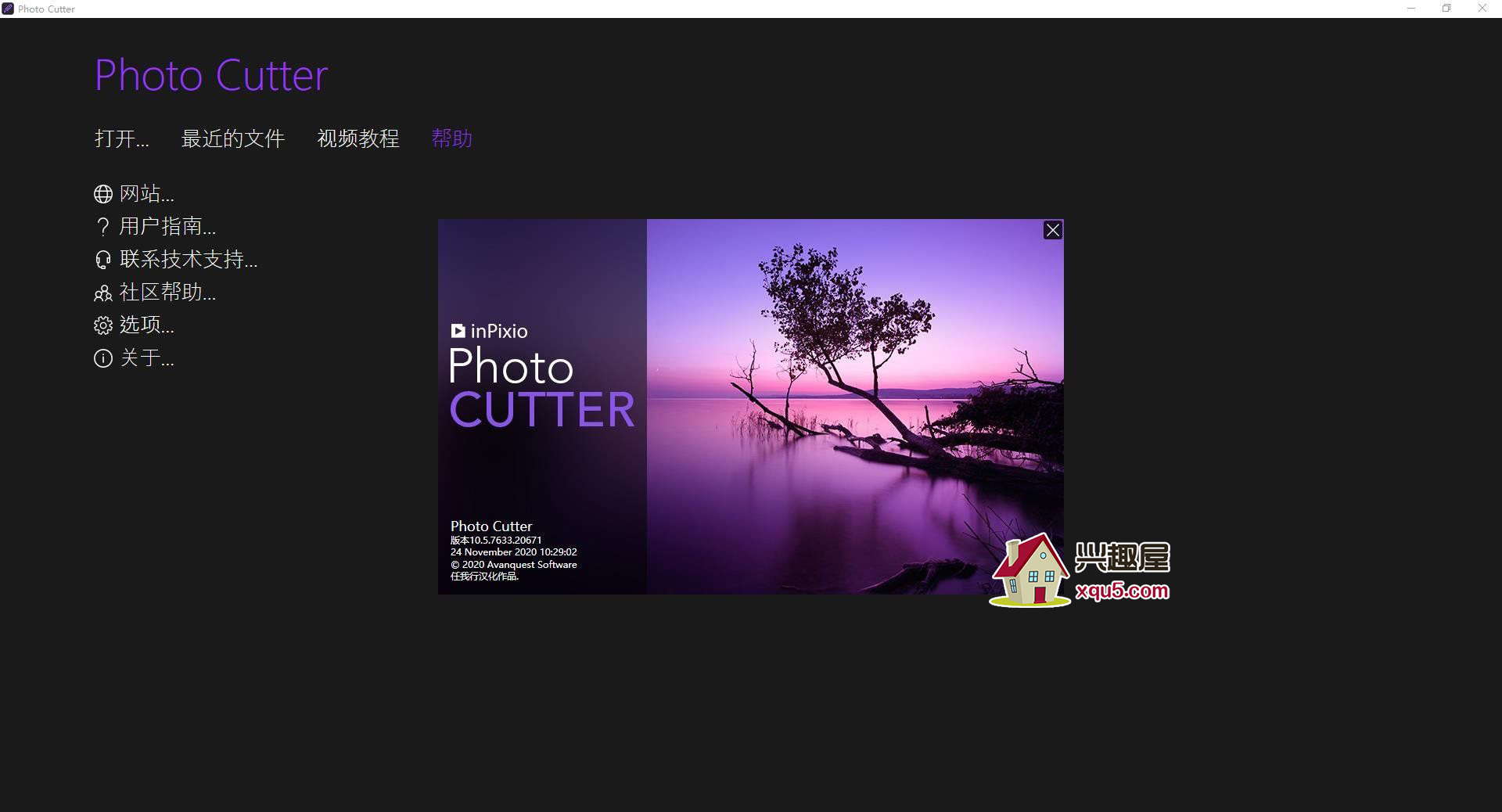Click the purple lake splash image
Viewport: 1502px width, 812px height.
point(855,406)
